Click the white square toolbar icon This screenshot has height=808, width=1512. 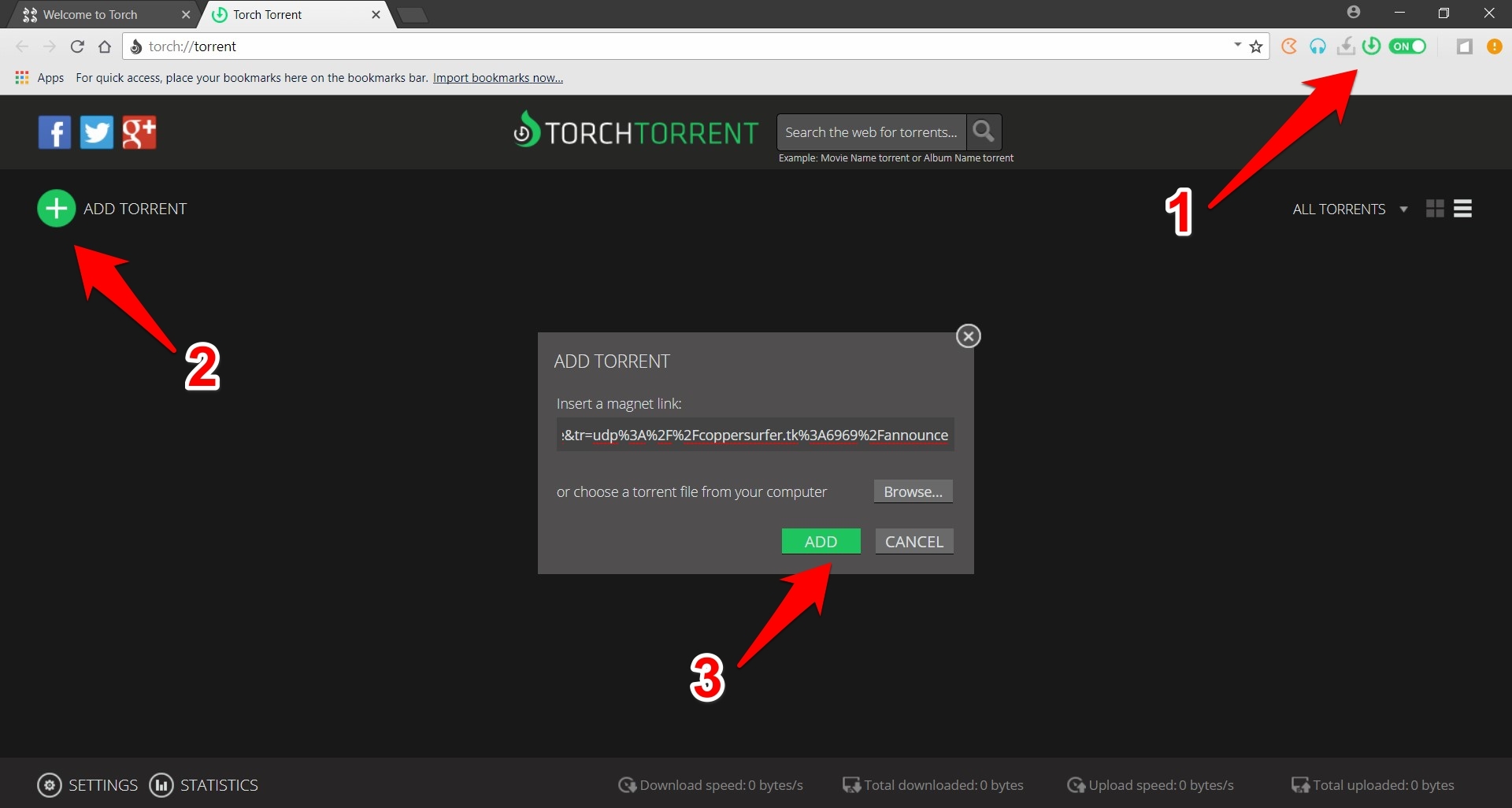coord(1465,46)
